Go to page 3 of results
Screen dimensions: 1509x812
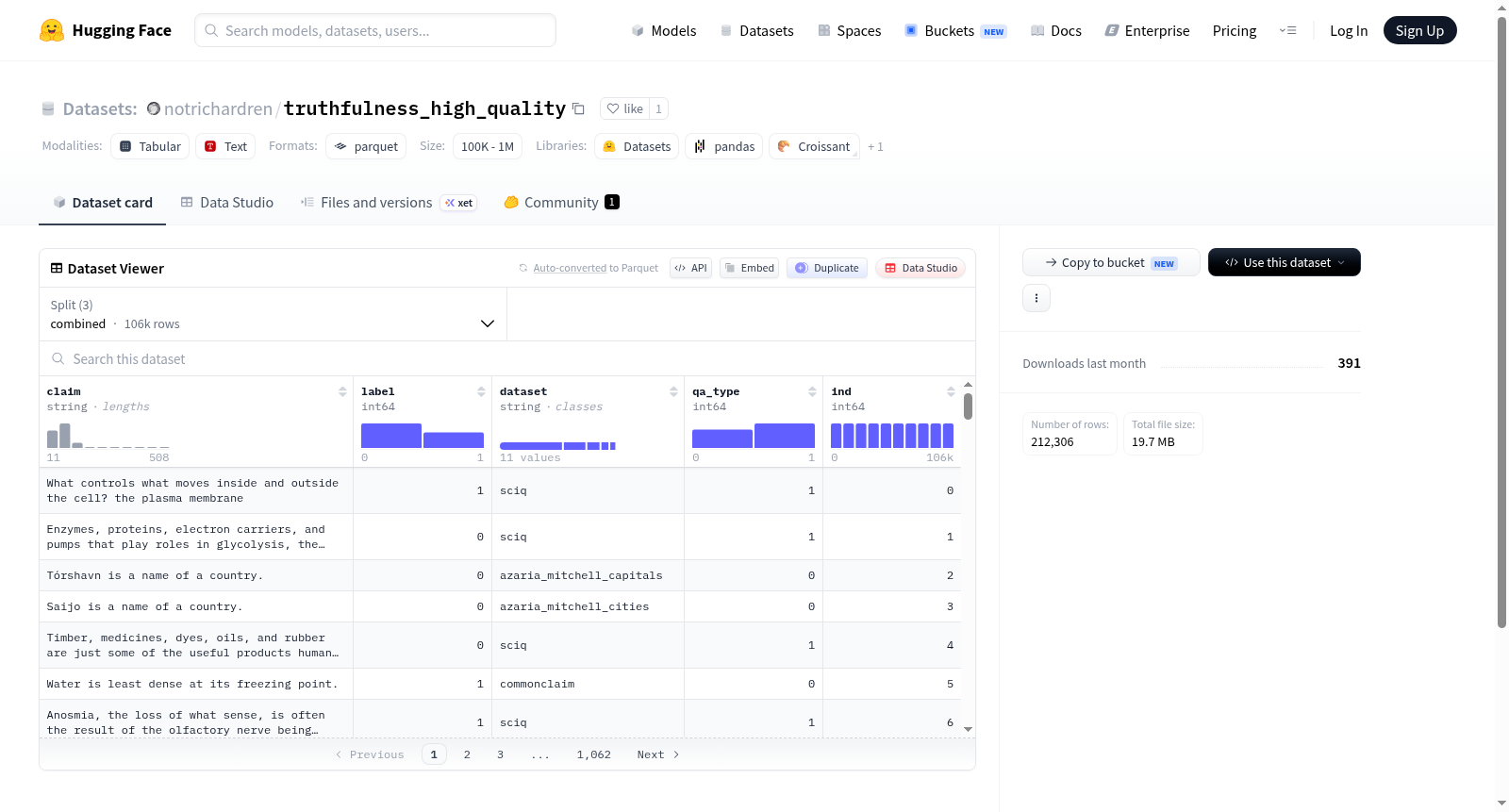pos(500,754)
